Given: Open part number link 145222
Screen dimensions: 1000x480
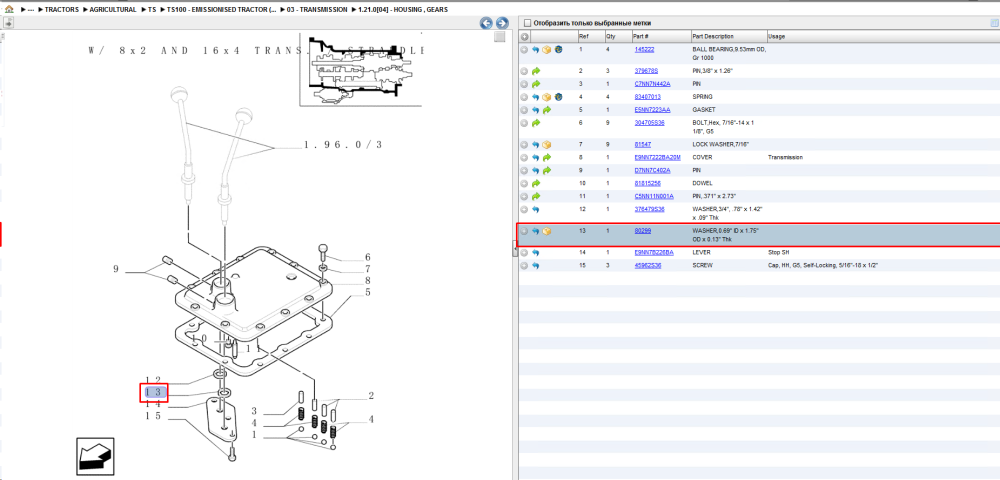Looking at the screenshot, I should tap(644, 49).
